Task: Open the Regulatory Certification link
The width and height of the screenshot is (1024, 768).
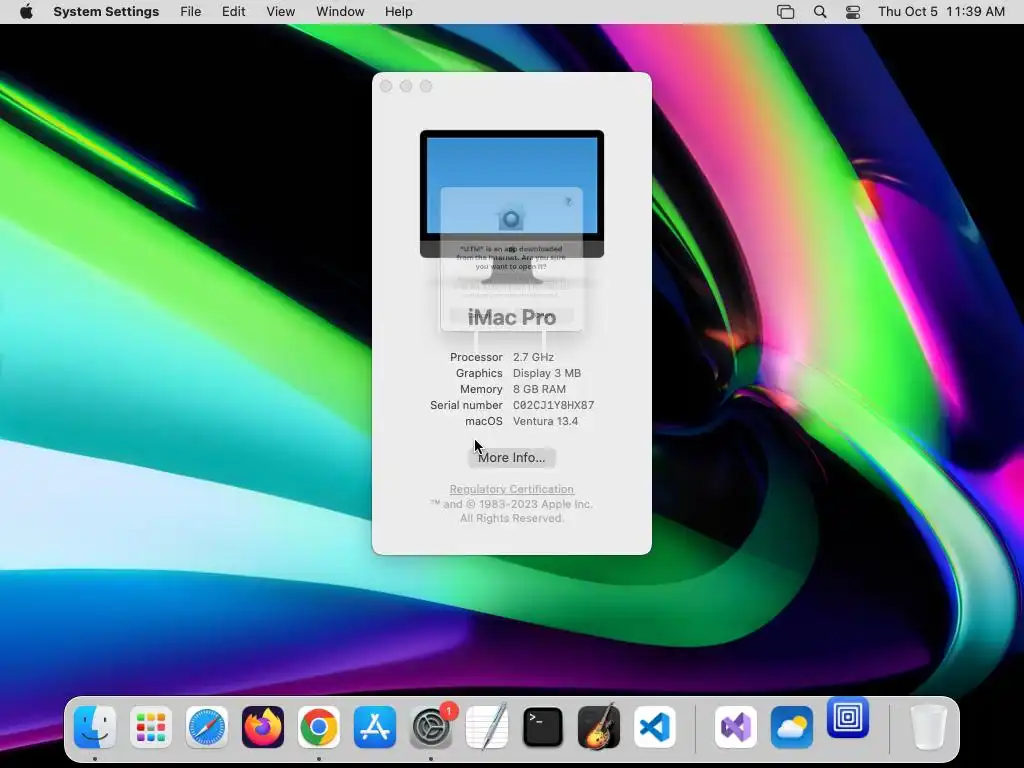Action: pos(511,489)
